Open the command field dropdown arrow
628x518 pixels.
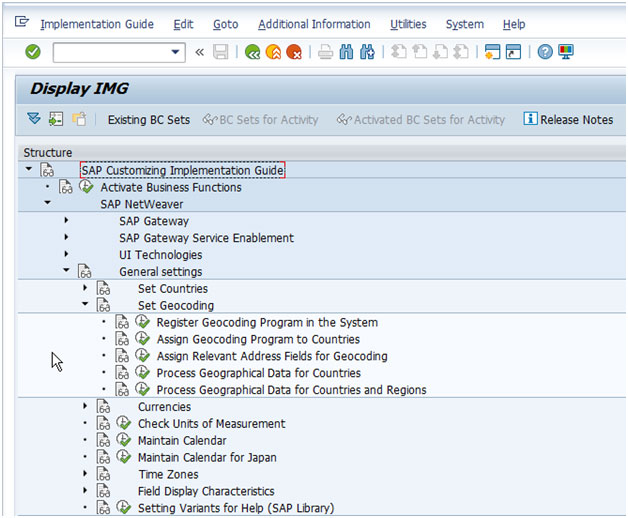pos(175,52)
